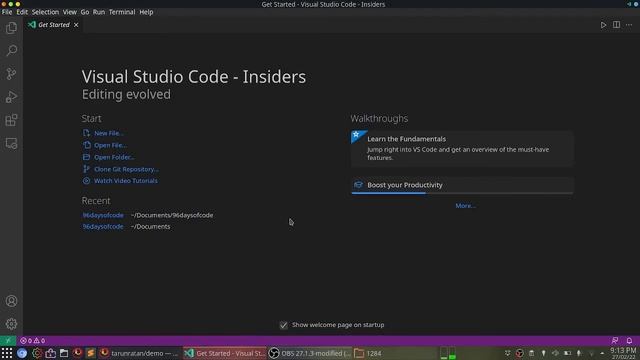
Task: Click the OBS tray icon
Action: pyautogui.click(x=519, y=353)
